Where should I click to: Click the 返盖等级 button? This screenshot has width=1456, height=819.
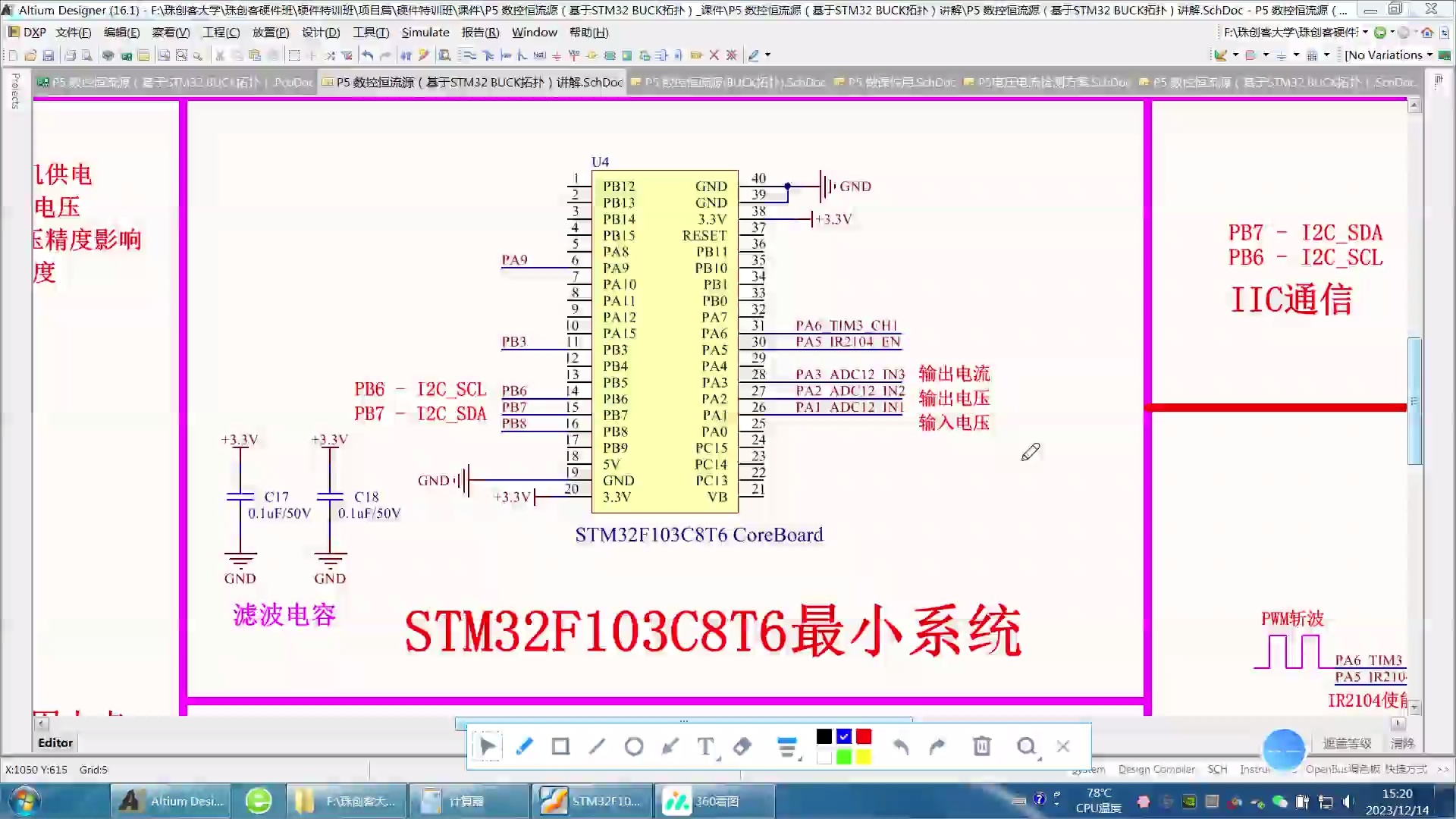[x=1348, y=744]
